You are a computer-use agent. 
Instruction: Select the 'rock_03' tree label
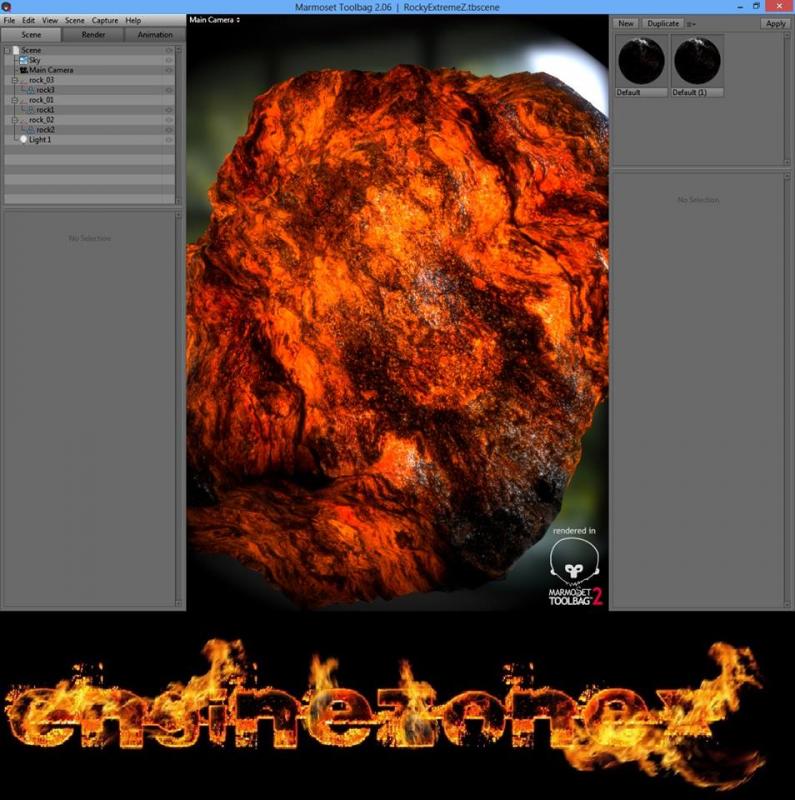pos(41,80)
